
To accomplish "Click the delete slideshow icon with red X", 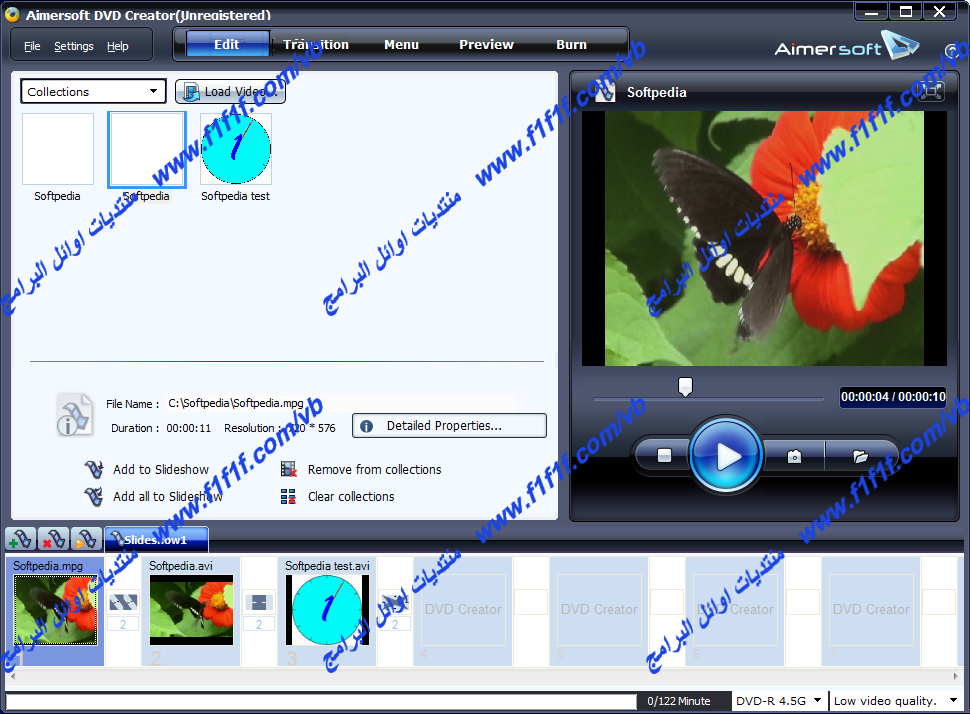I will point(53,539).
